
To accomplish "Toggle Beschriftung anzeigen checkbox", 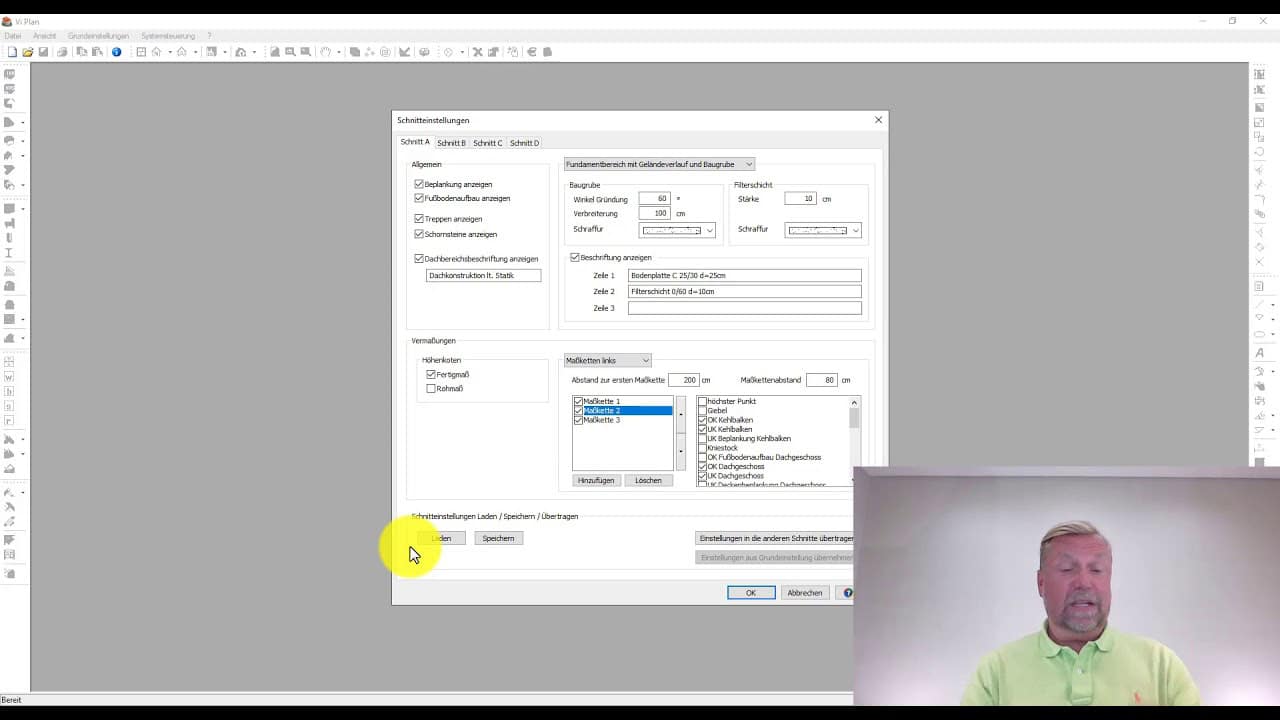I will coord(575,257).
